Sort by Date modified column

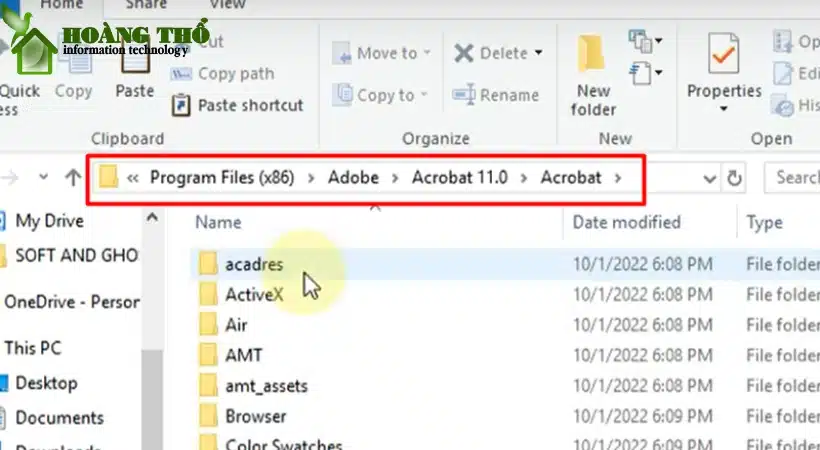627,222
